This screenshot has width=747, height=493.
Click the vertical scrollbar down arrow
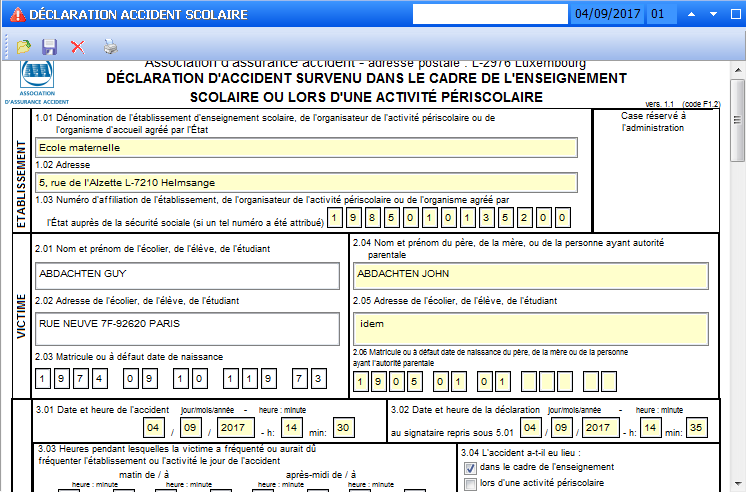738,485
